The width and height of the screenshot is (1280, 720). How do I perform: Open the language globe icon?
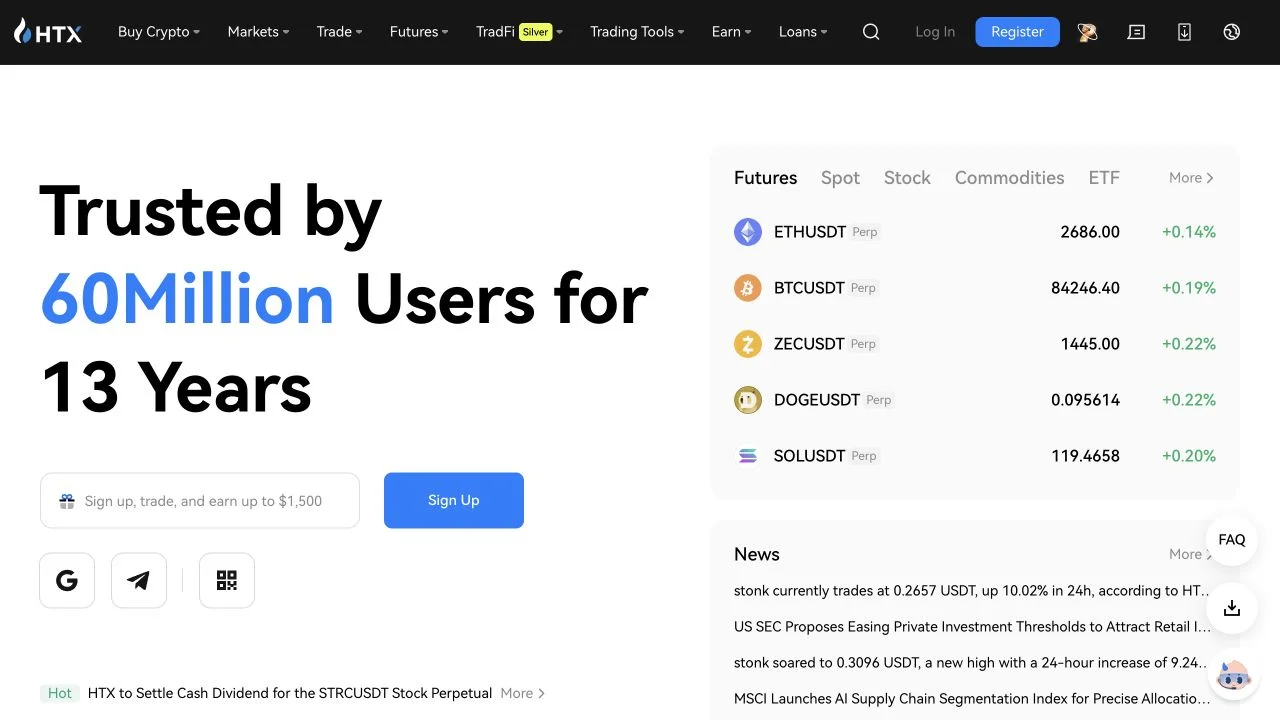[1231, 32]
